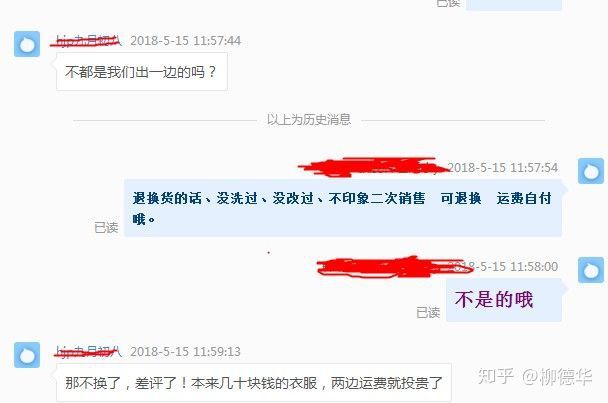Click the timestamp 2018-5-15 11:59:13
This screenshot has height=403, width=608.
(x=185, y=351)
